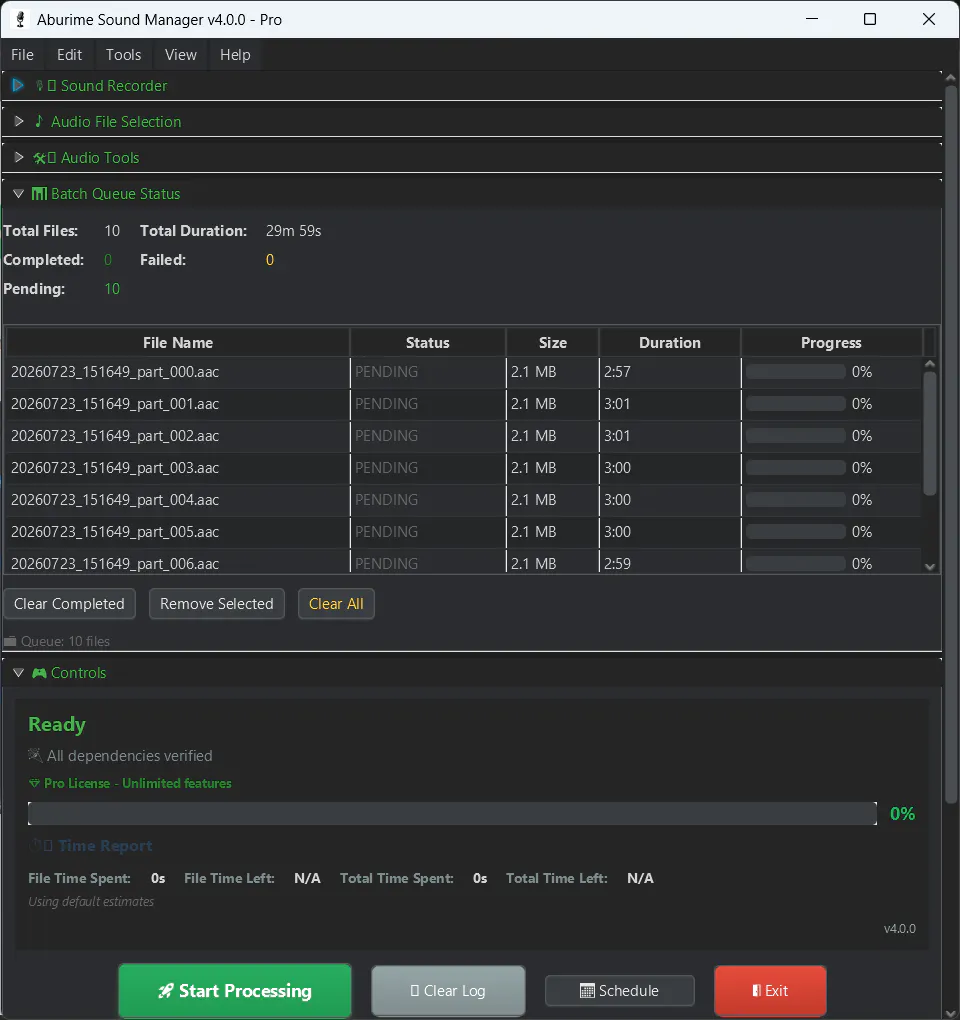Click the main window vertical scrollbar thumb

coord(952,444)
